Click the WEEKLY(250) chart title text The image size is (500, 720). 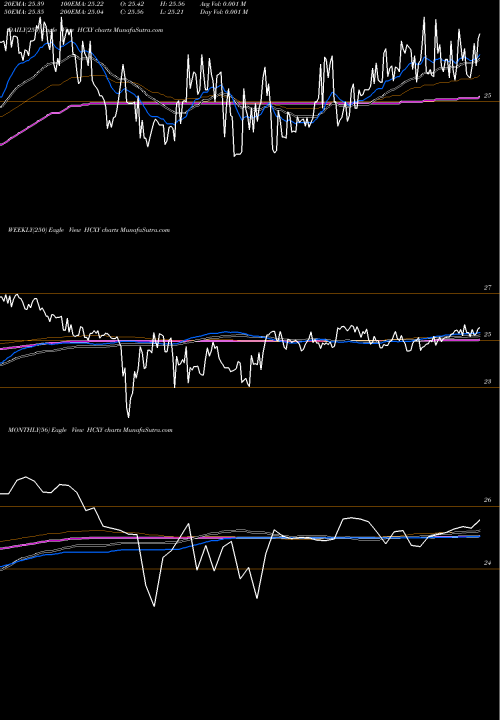(89, 230)
